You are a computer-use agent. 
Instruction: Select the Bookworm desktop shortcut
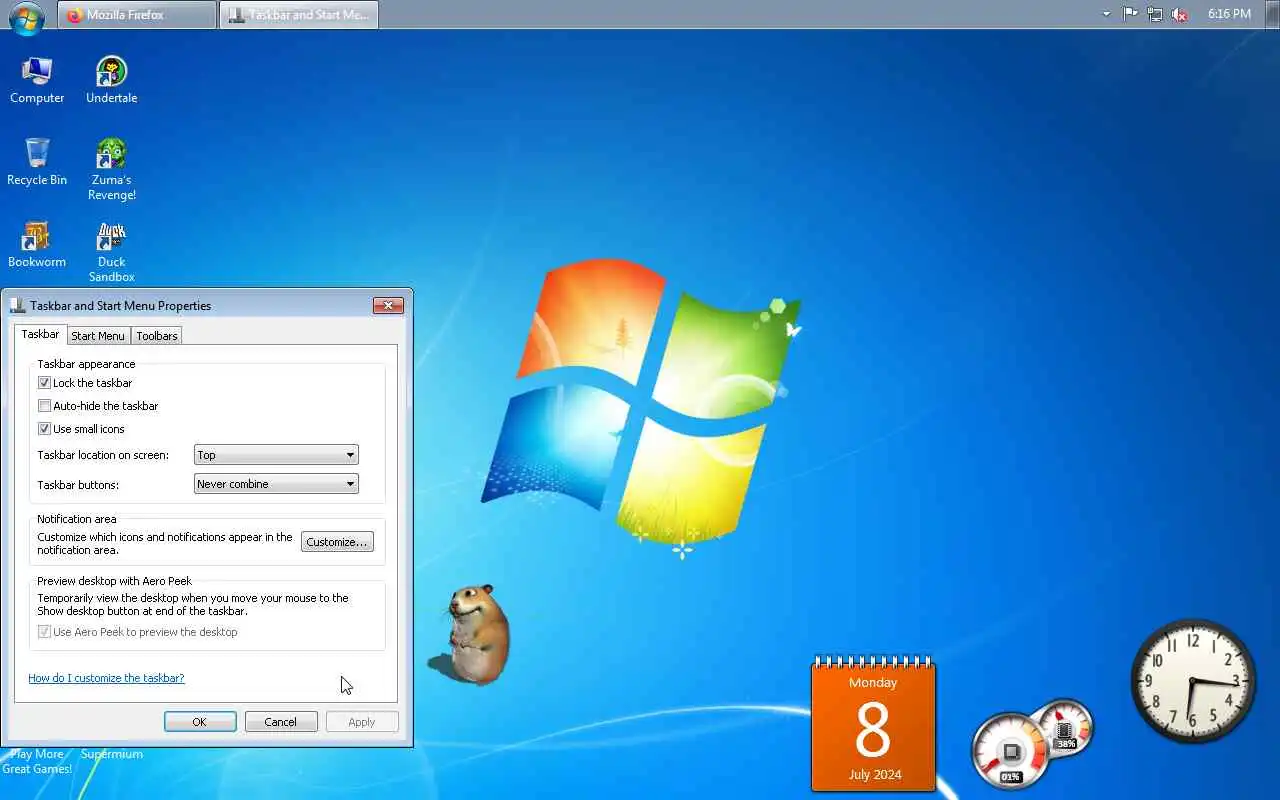pyautogui.click(x=37, y=244)
